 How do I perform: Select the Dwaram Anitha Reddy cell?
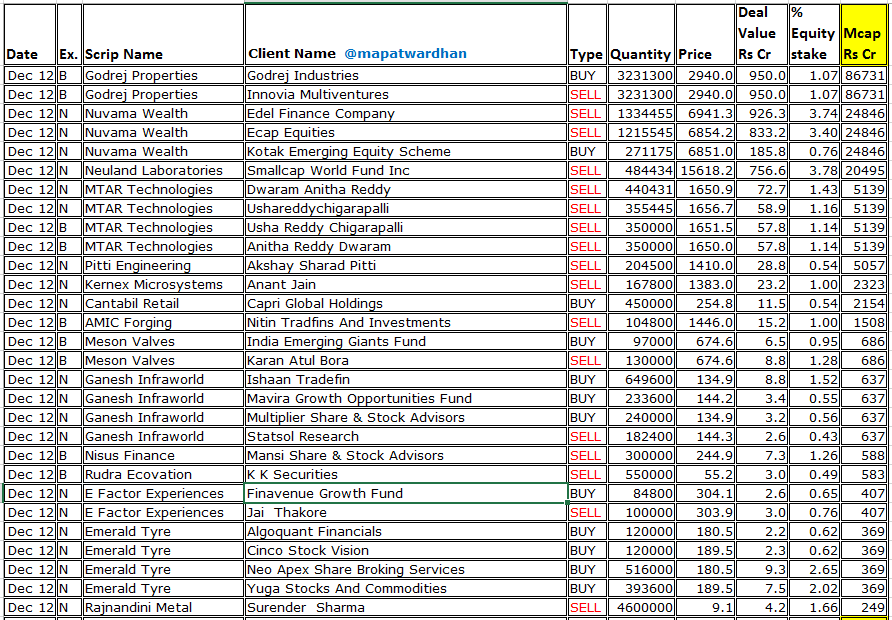point(406,189)
